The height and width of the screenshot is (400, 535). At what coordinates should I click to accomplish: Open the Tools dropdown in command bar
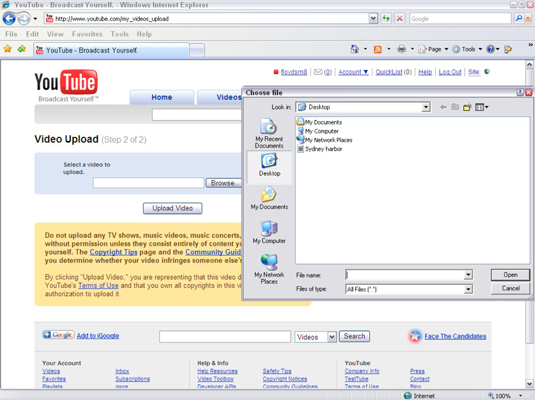(x=467, y=49)
